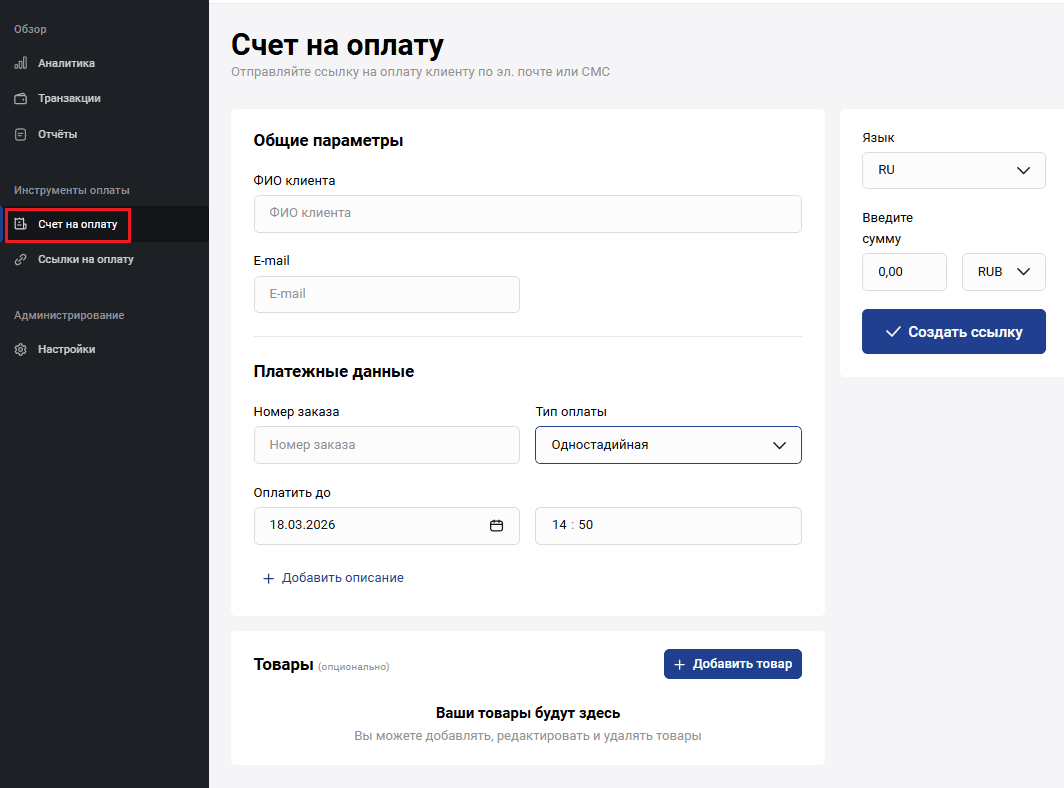Click the Ссылки на оплату chain icon
The width and height of the screenshot is (1064, 788).
click(x=20, y=260)
